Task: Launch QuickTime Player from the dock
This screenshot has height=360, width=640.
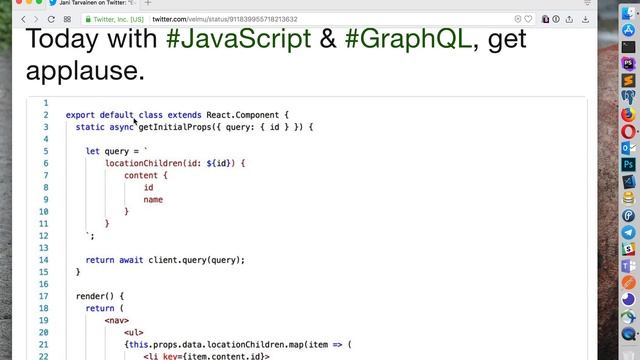Action: [x=629, y=334]
